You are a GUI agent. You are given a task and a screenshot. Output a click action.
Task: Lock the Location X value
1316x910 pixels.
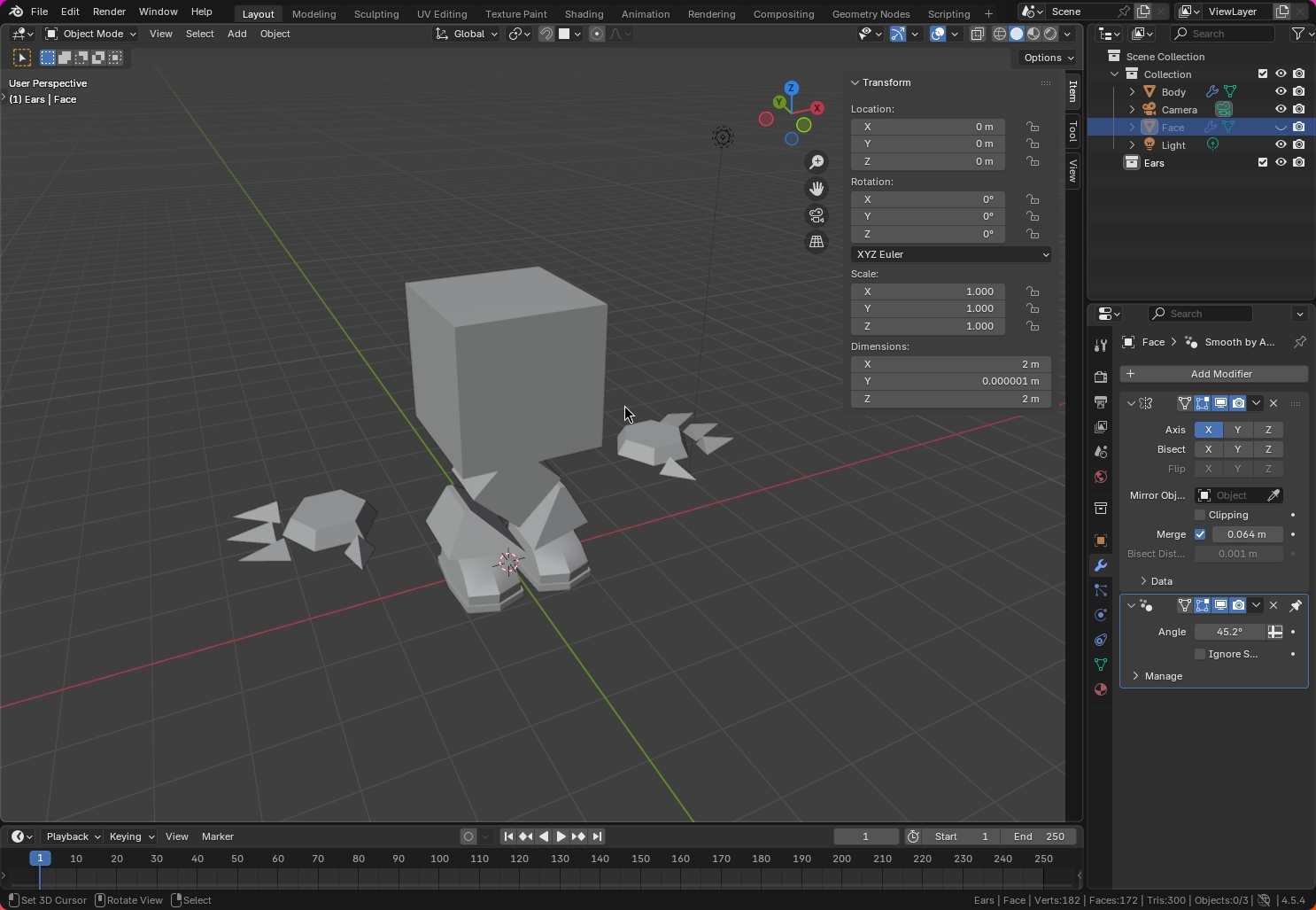[x=1033, y=127]
